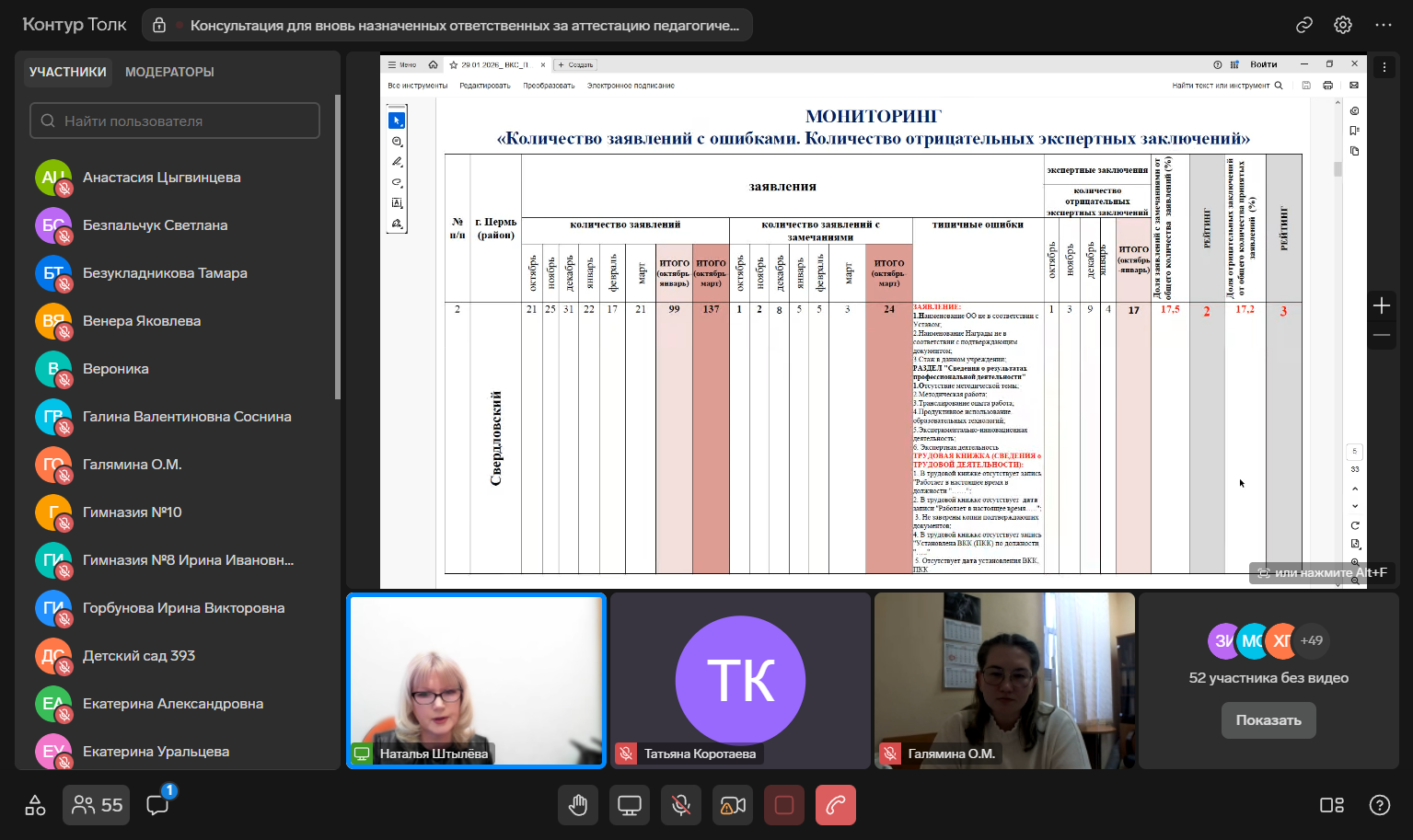Switch to the Модераторы tab
Image resolution: width=1413 pixels, height=840 pixels.
(x=169, y=72)
